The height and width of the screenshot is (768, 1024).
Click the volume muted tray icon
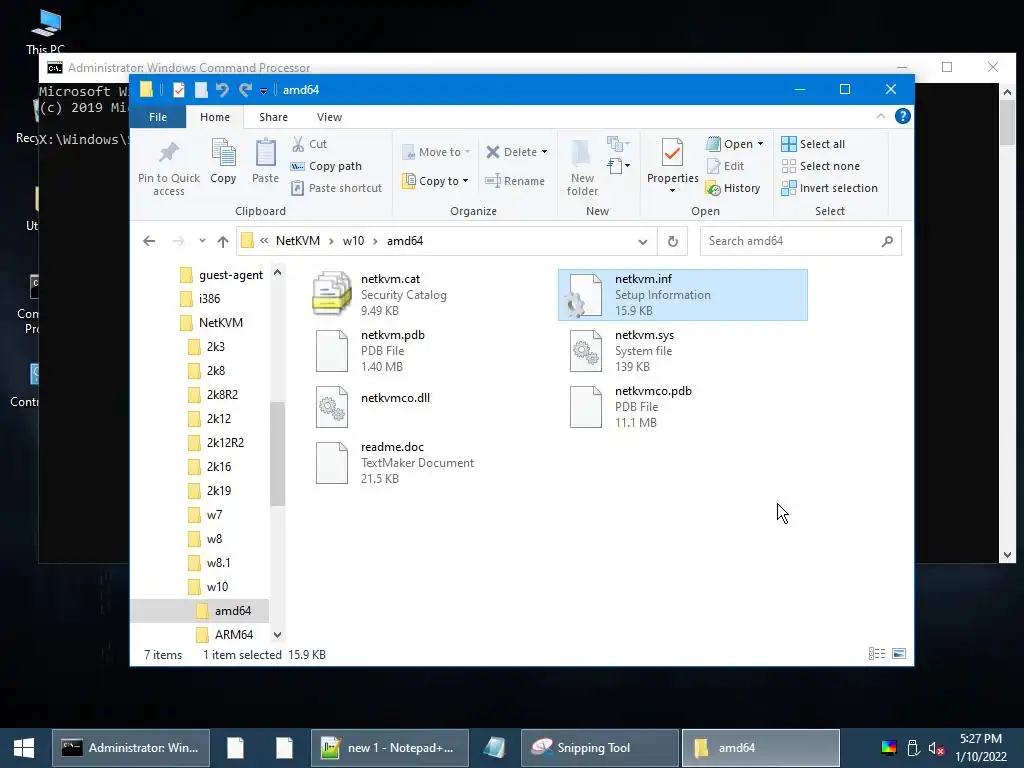(x=936, y=748)
